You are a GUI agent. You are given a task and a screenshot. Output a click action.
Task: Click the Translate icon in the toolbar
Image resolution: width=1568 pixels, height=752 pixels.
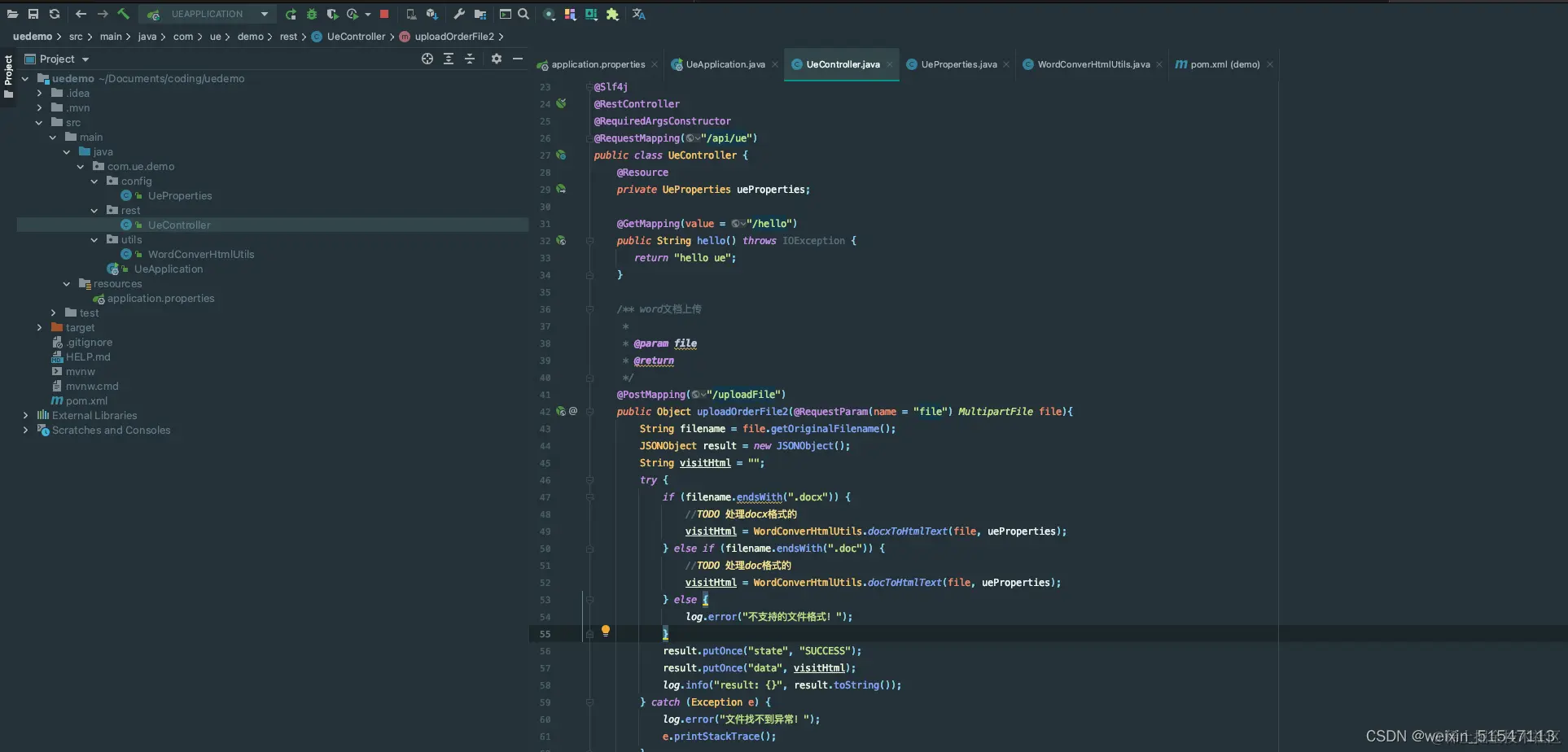(x=639, y=14)
